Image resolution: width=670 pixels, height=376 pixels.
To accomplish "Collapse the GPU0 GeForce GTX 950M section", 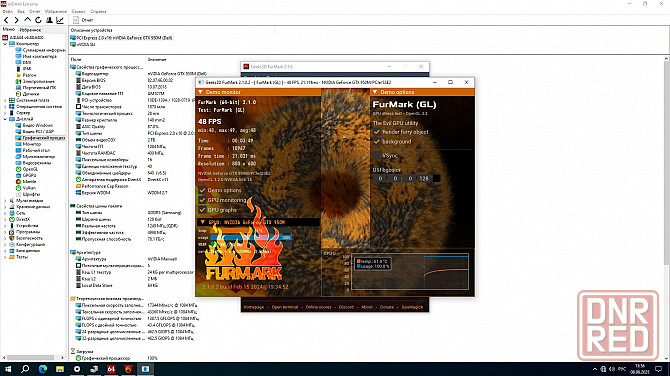I will coord(203,222).
